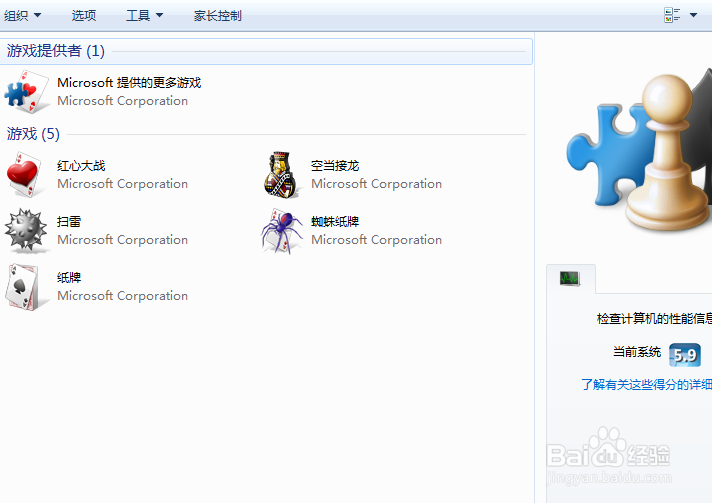Select the 蜘蛛纸牌 spider icon
The image size is (712, 503).
tap(282, 231)
